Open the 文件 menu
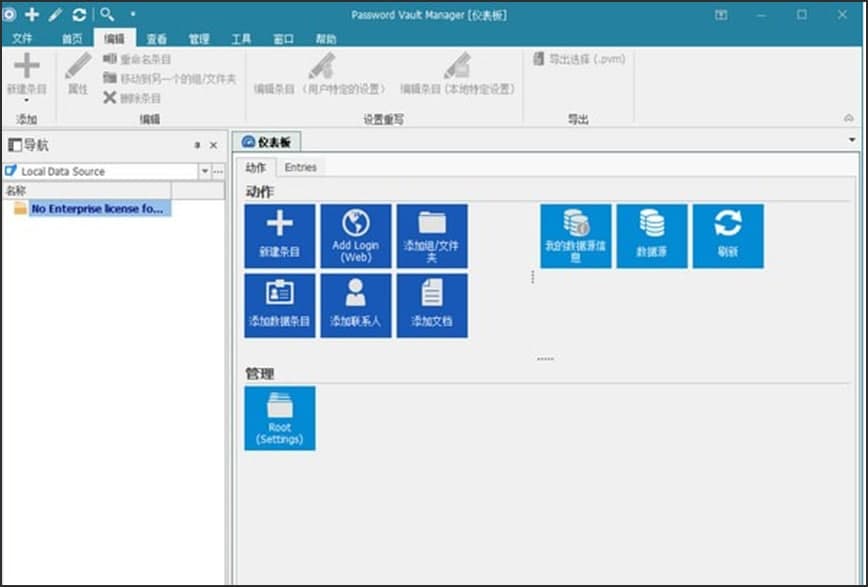The height and width of the screenshot is (587, 868). 22,39
